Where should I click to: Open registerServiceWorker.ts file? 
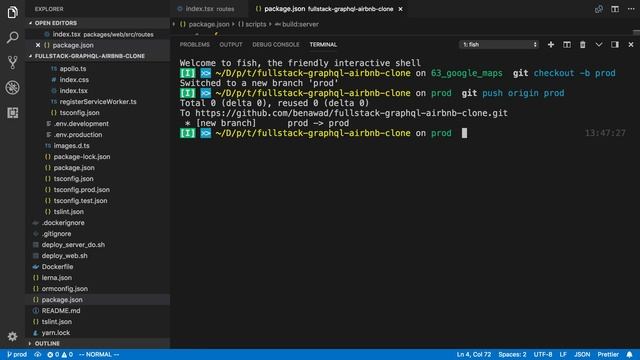click(98, 102)
